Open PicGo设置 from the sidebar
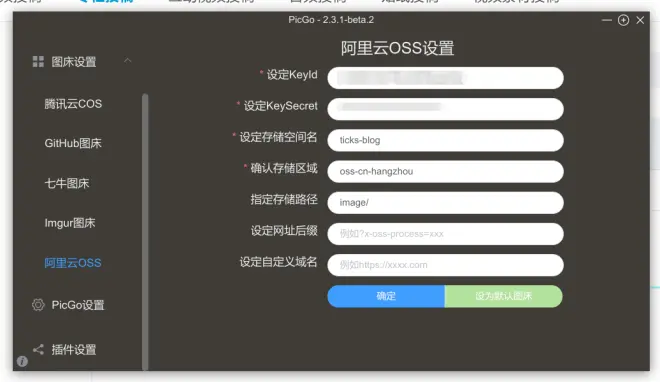This screenshot has width=660, height=382. [x=78, y=305]
